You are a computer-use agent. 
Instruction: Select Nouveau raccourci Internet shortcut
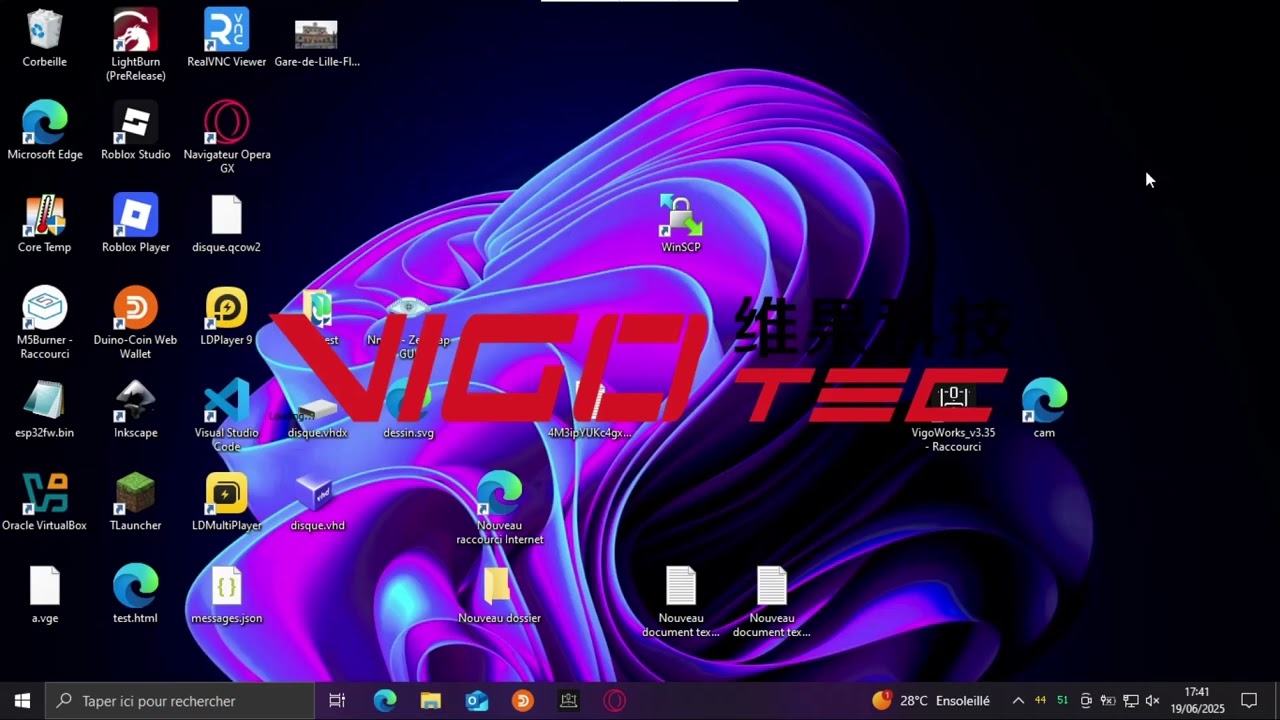pyautogui.click(x=499, y=509)
